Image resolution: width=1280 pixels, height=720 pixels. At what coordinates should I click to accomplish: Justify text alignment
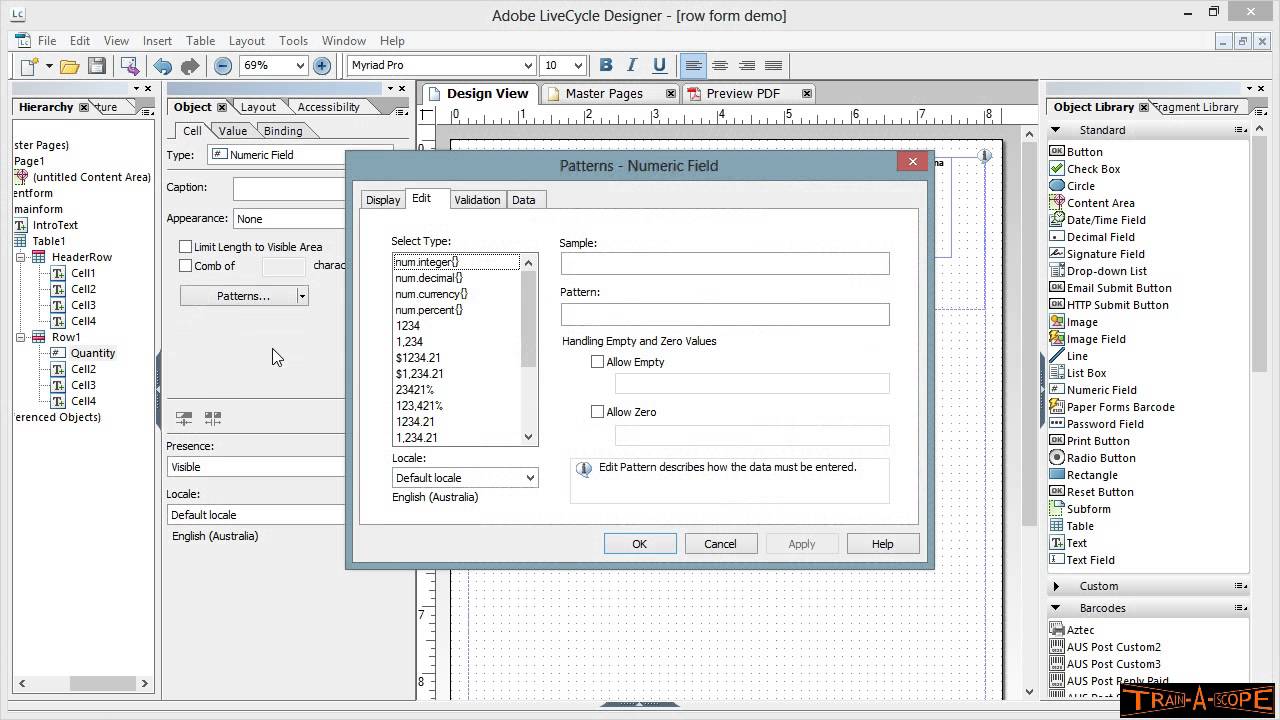click(773, 65)
